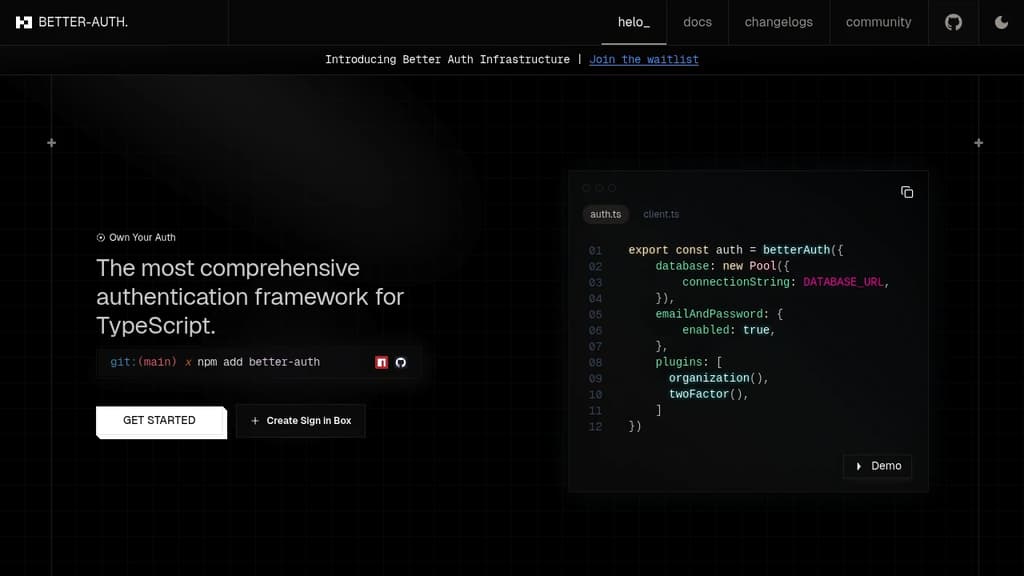Open GitHub from the icon next to npm

coord(401,362)
